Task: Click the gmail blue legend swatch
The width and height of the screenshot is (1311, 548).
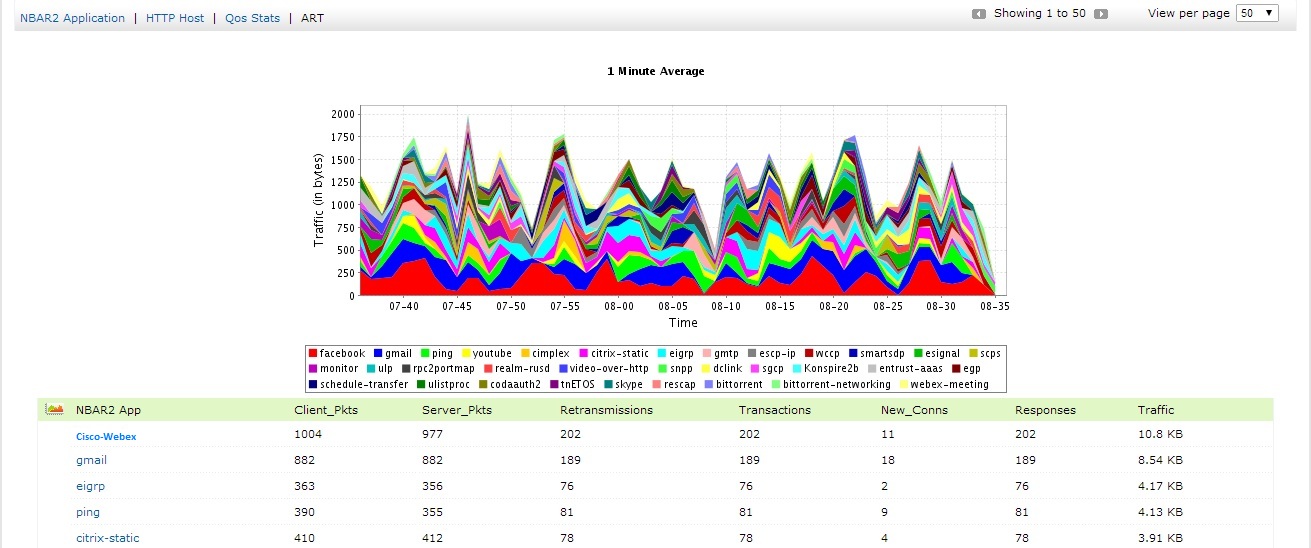Action: coord(378,353)
